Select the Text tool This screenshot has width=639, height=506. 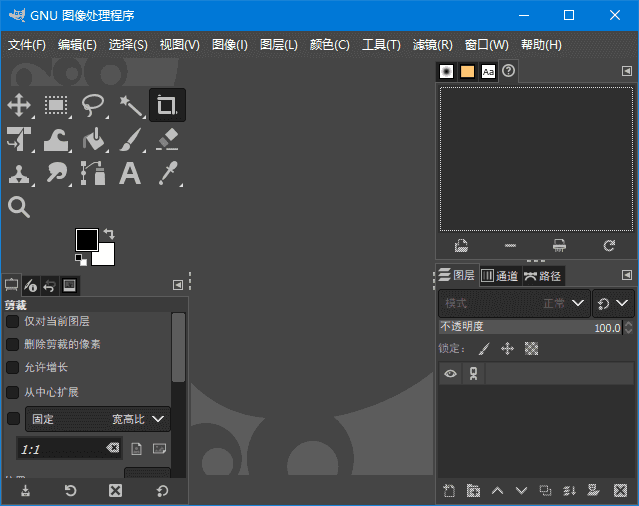(x=130, y=173)
